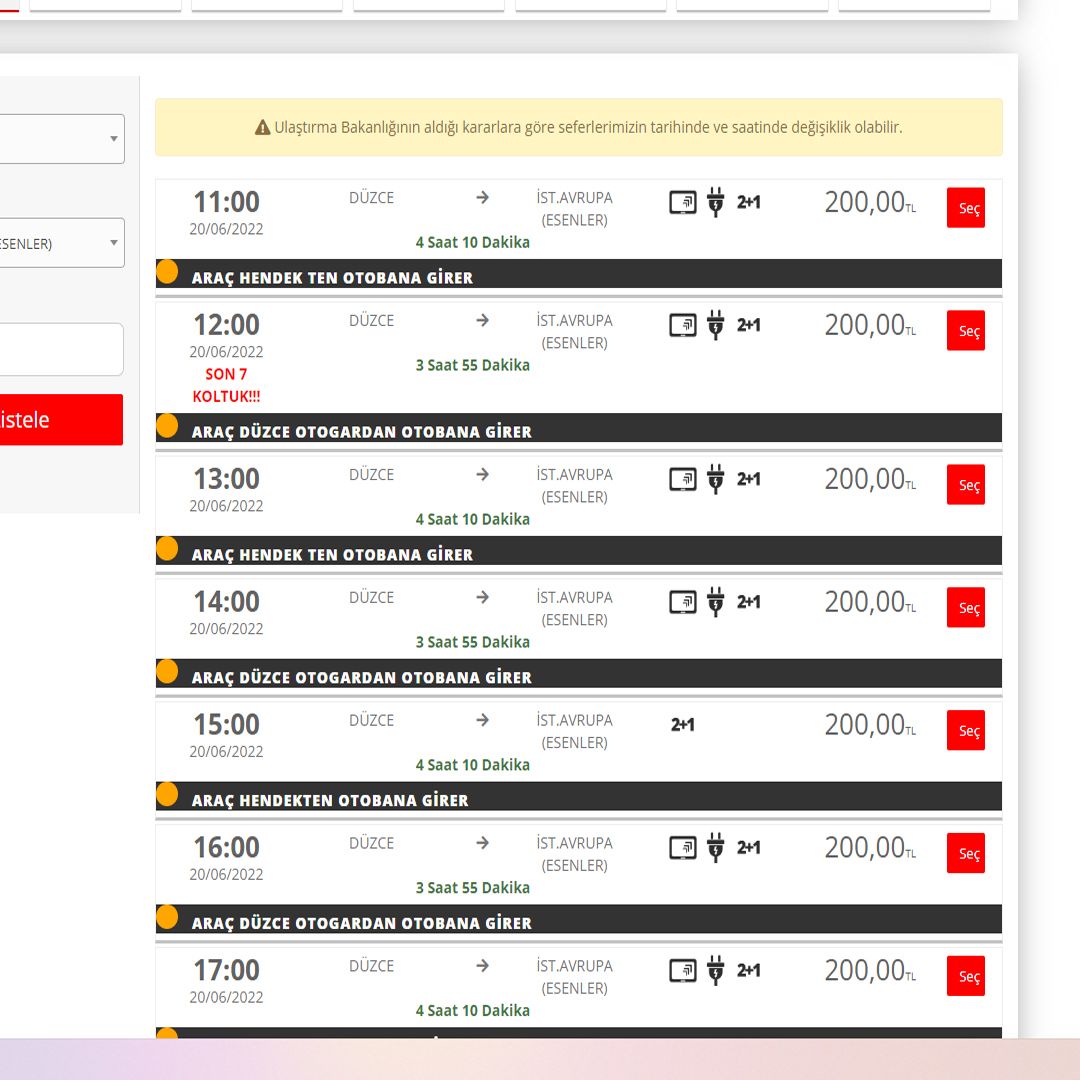This screenshot has width=1080, height=1080.
Task: Click the 12:00 departure time
Action: [227, 325]
